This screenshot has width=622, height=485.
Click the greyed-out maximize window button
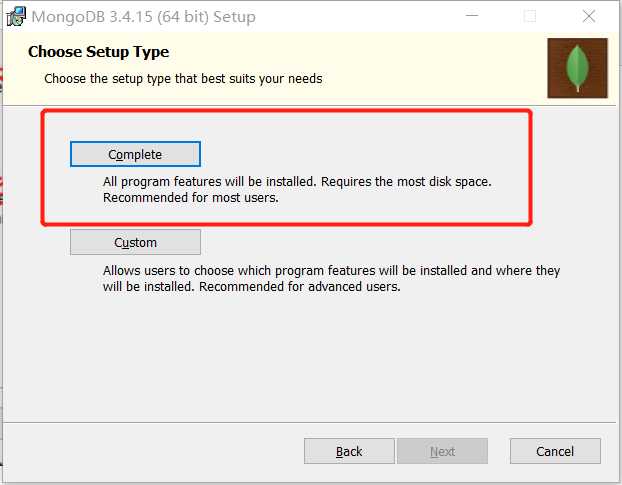tap(529, 17)
